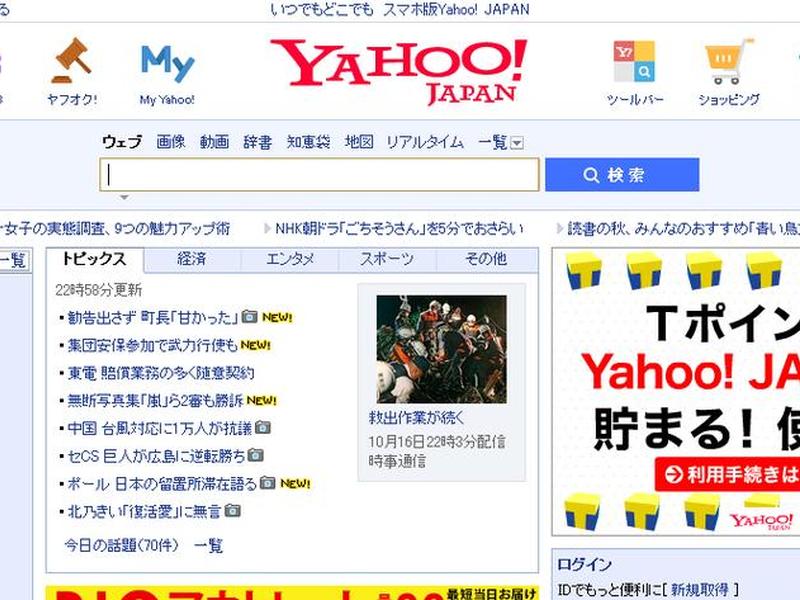Click the Yahoo! JAPAN logo
The image size is (800, 600).
point(398,71)
